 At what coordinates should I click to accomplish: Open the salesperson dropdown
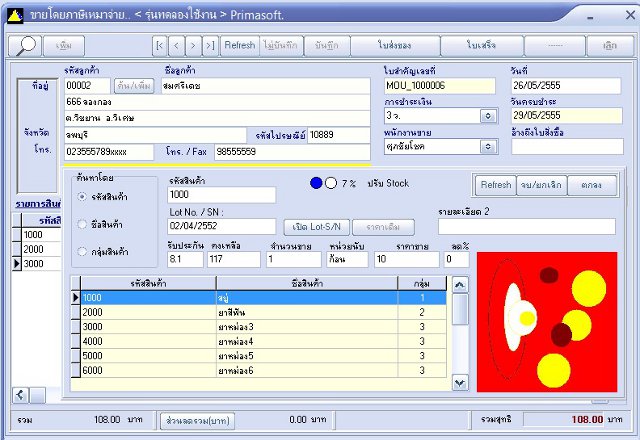click(488, 146)
